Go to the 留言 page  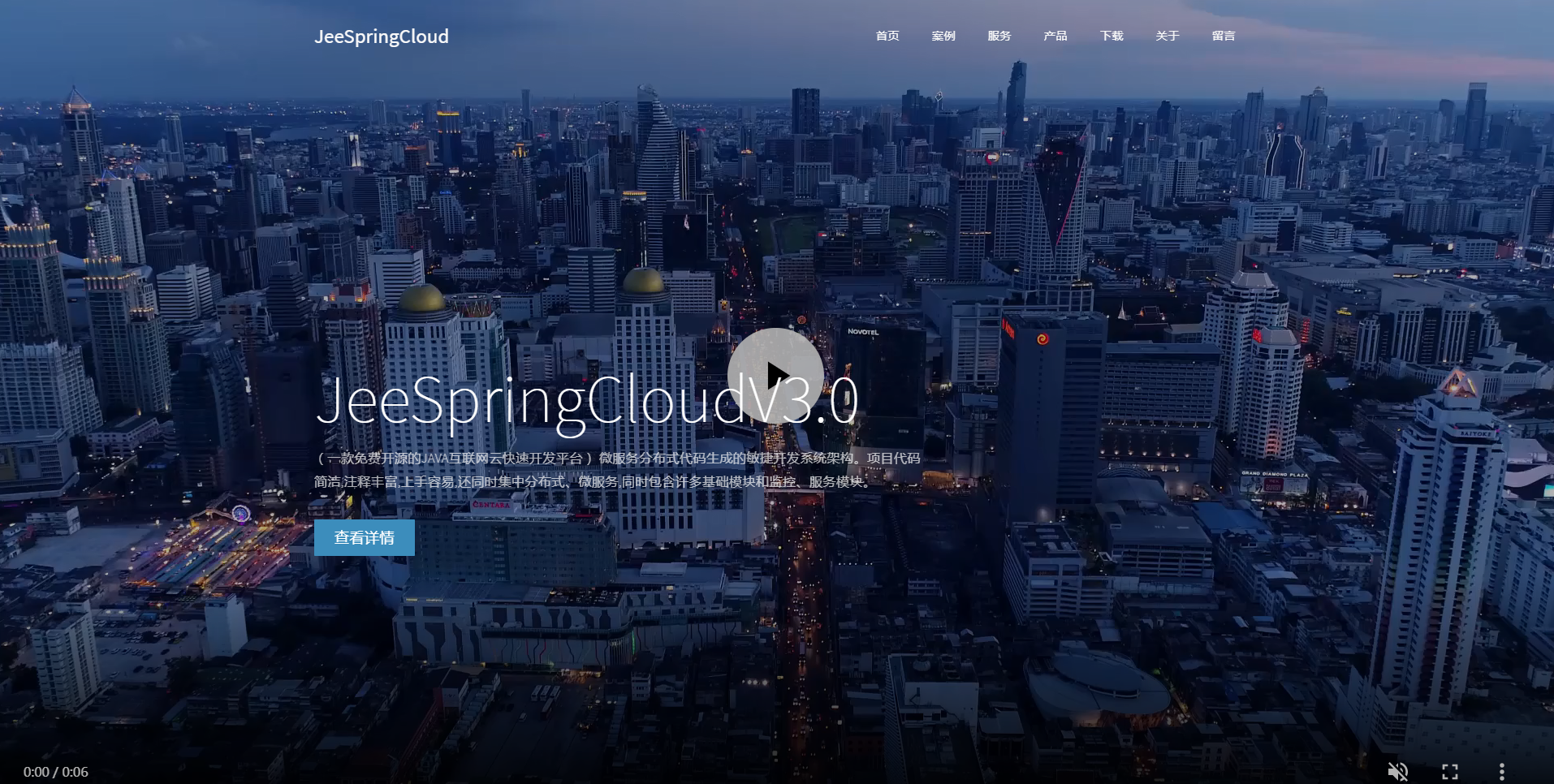[1223, 36]
